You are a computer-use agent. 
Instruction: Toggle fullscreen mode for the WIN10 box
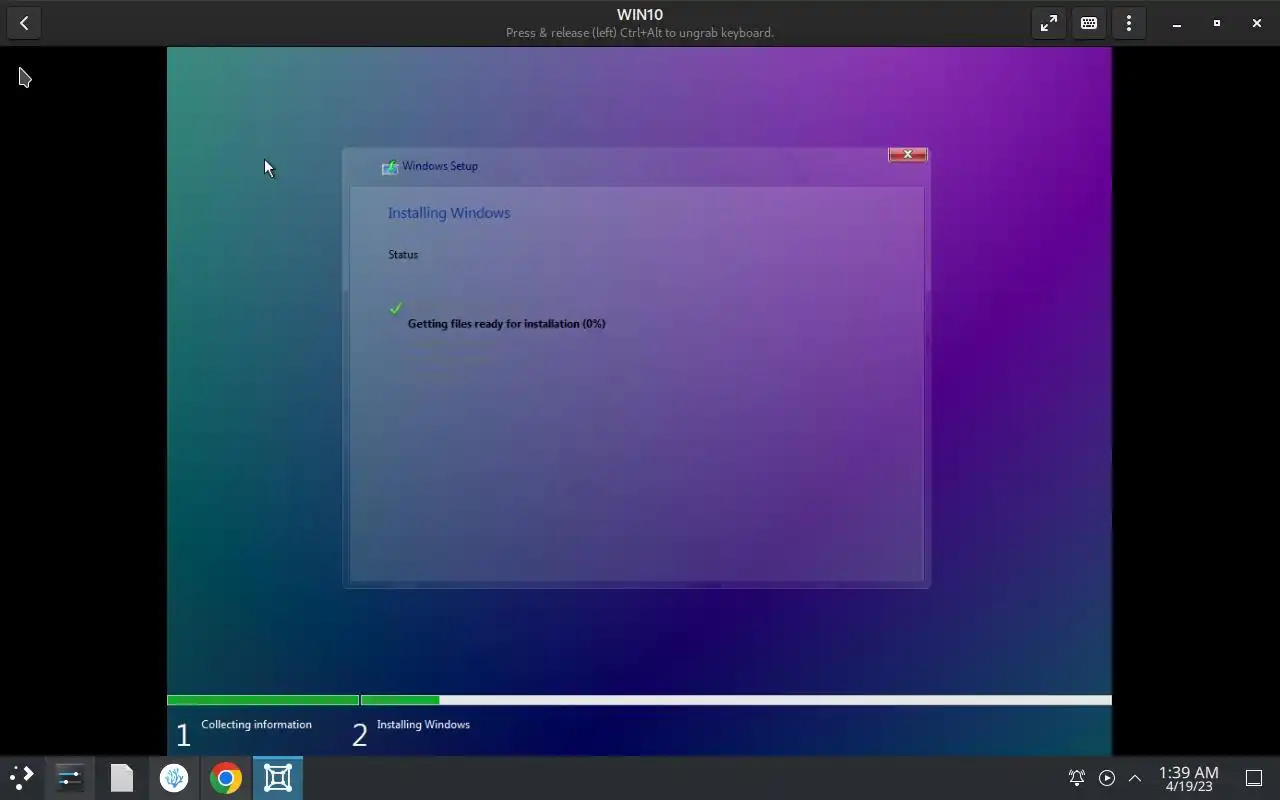coord(1049,23)
